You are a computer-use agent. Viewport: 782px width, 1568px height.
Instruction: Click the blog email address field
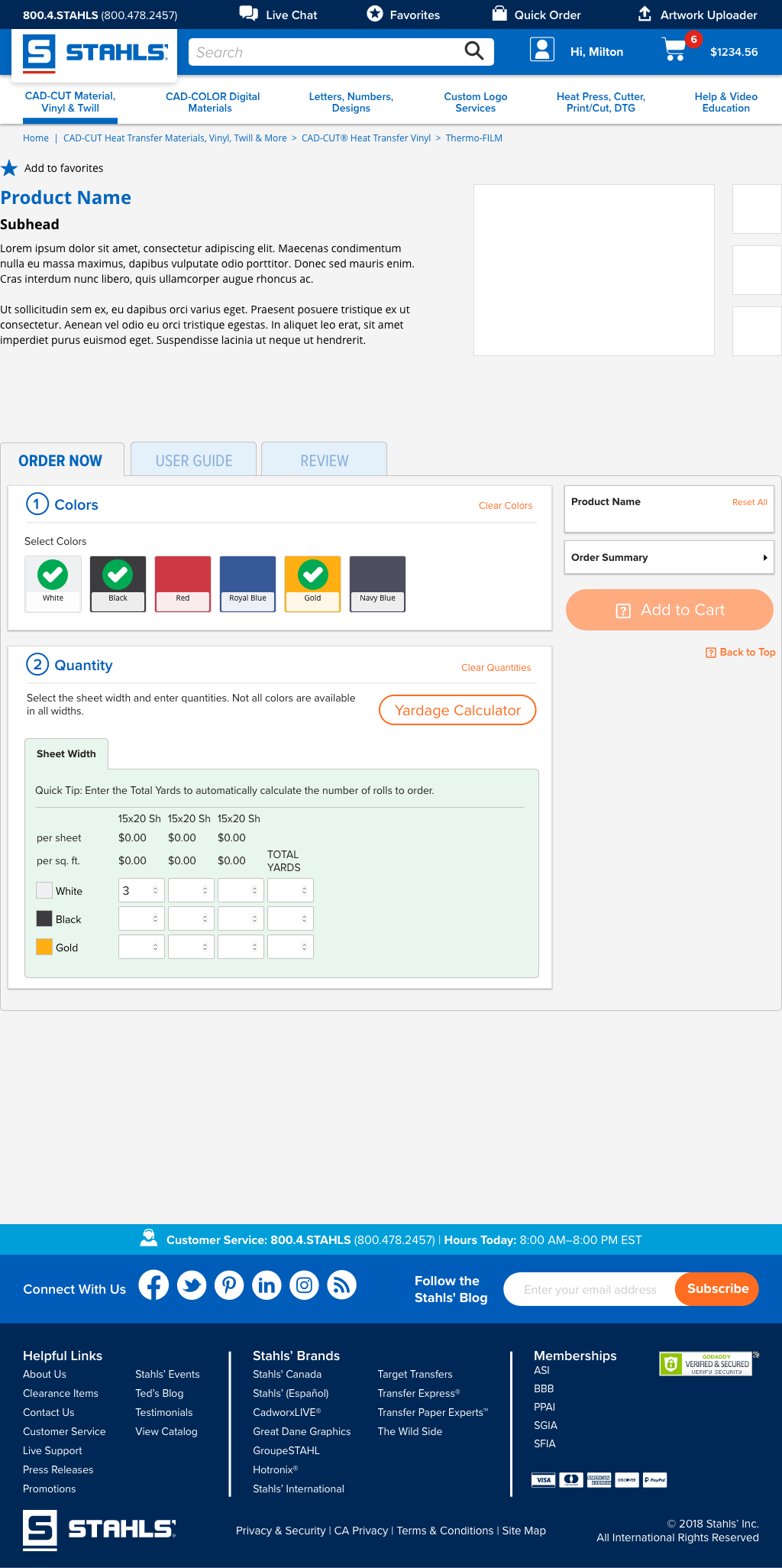click(x=590, y=1290)
